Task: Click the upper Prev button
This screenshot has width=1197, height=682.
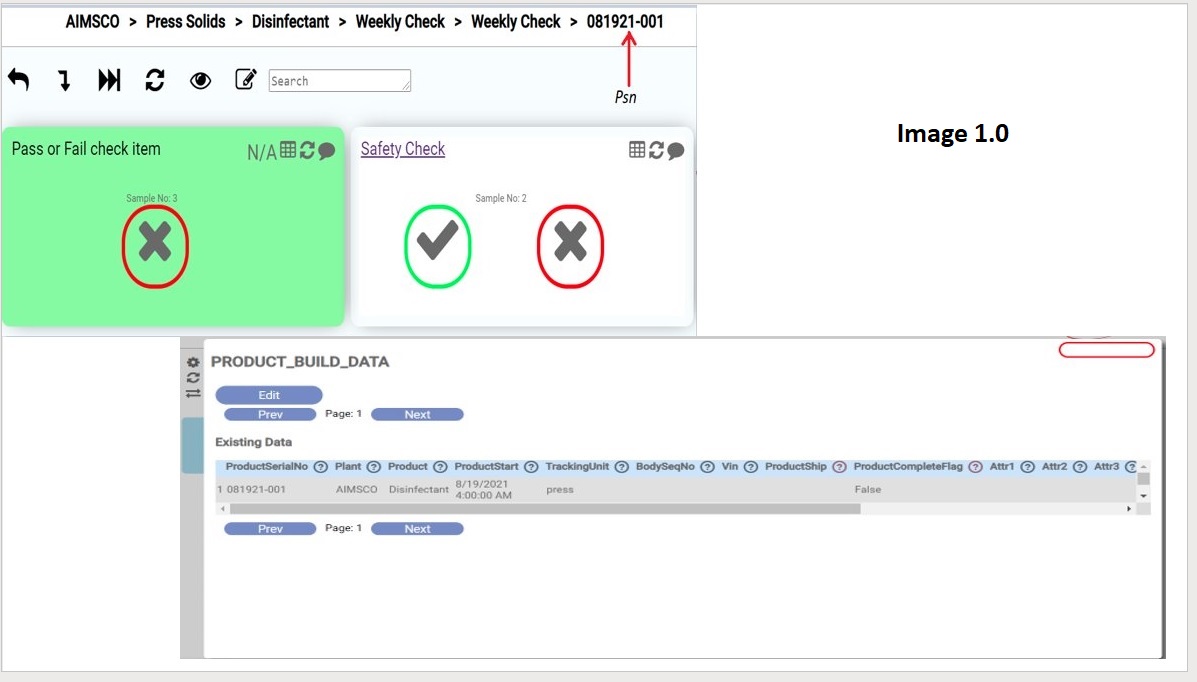Action: [270, 415]
